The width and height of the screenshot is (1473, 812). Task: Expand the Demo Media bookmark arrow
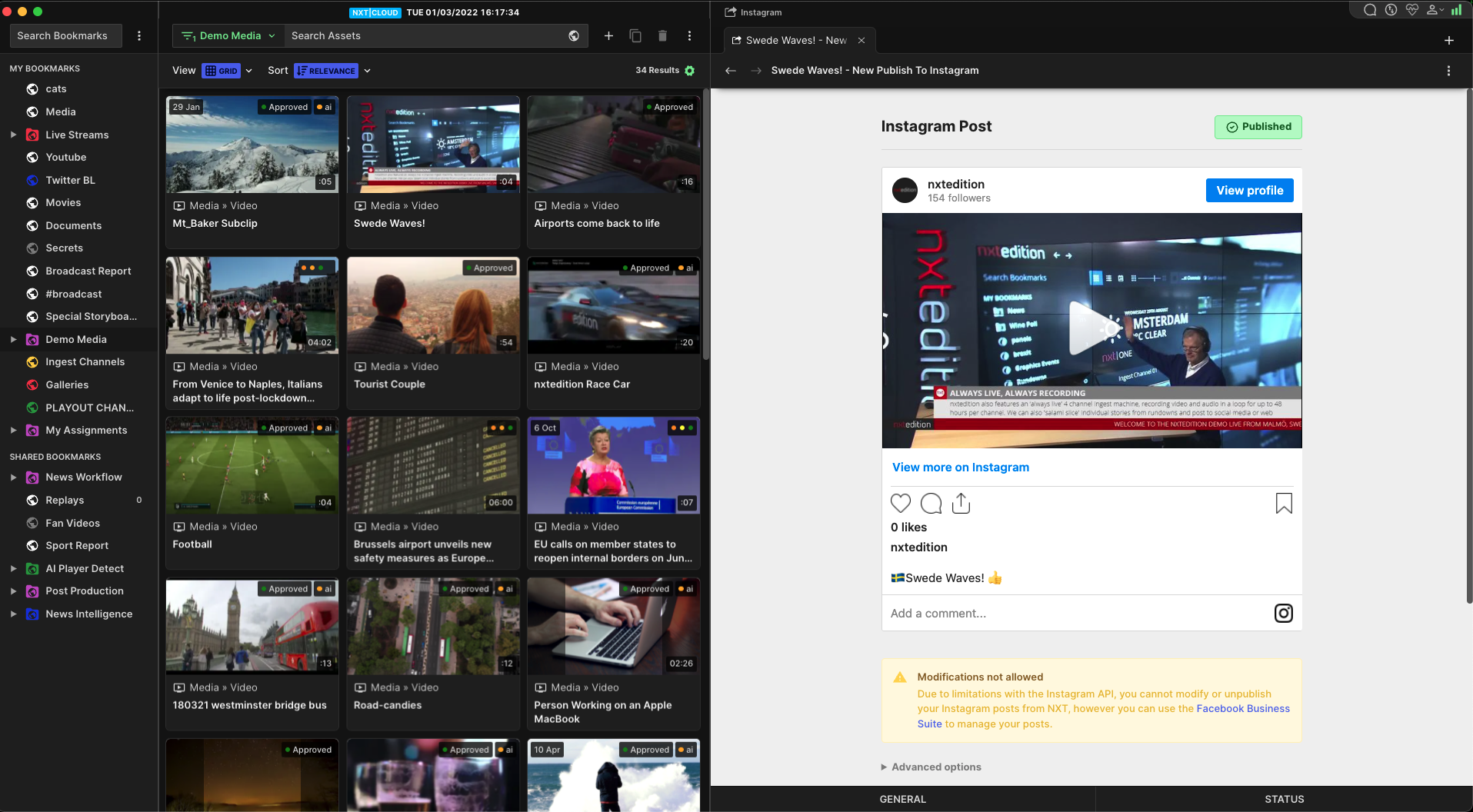point(13,339)
